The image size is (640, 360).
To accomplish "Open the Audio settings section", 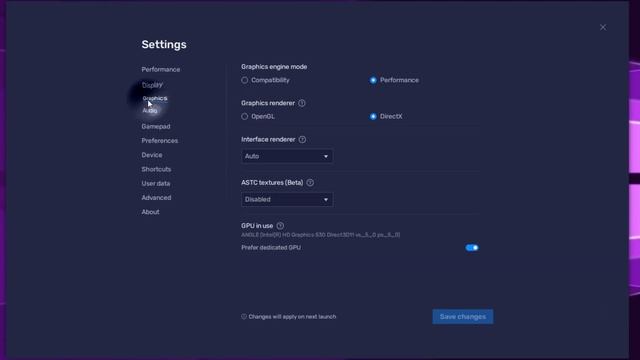I will [x=150, y=111].
